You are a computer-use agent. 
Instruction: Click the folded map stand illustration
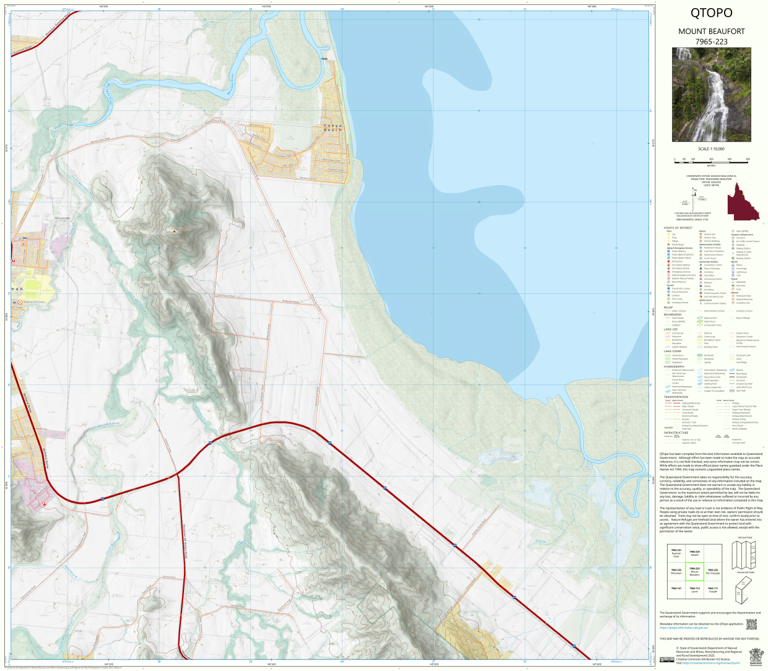coord(744,590)
